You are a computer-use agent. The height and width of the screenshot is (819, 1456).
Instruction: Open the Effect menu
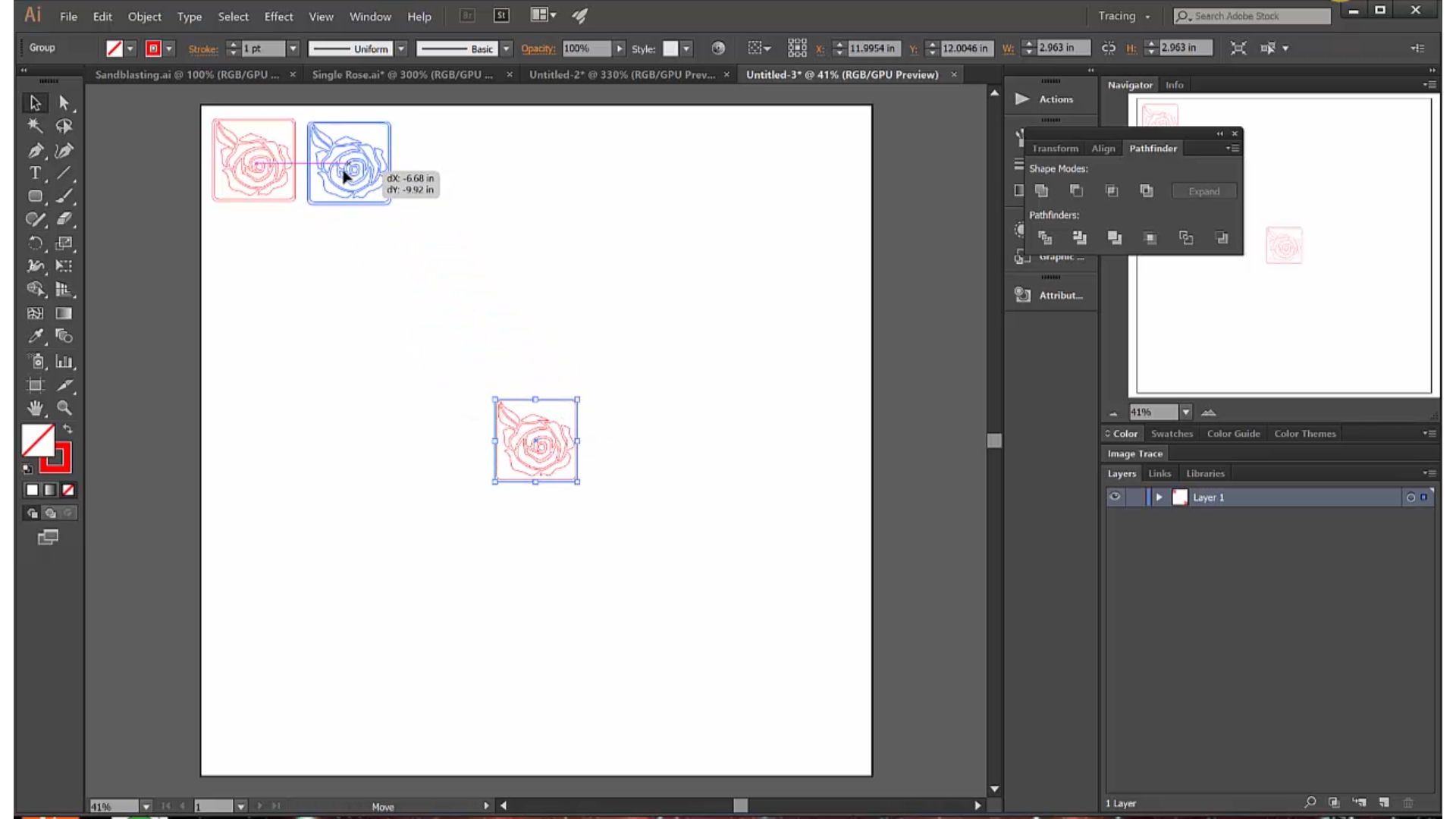[278, 16]
